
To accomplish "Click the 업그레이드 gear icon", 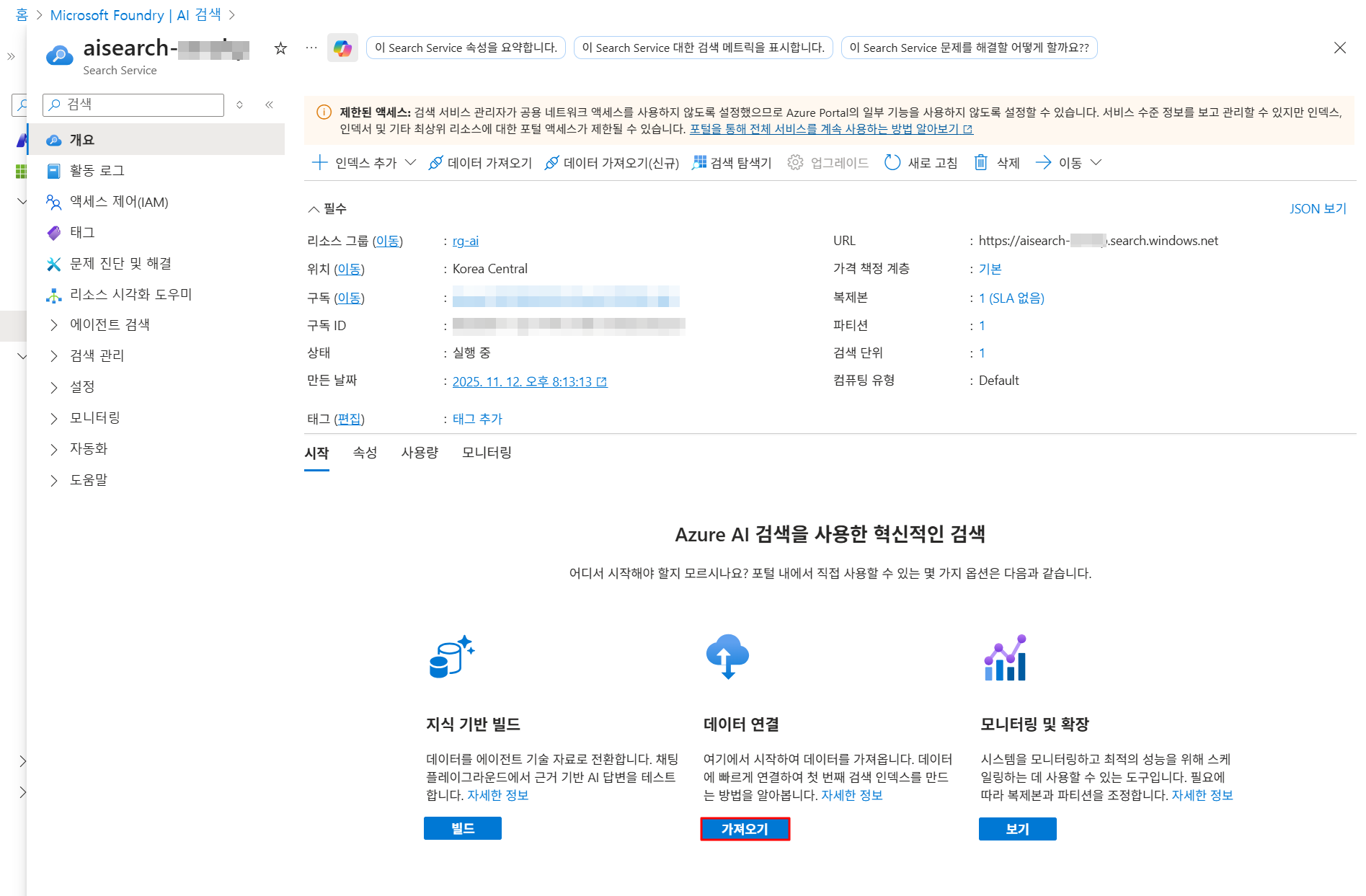I will [x=795, y=163].
